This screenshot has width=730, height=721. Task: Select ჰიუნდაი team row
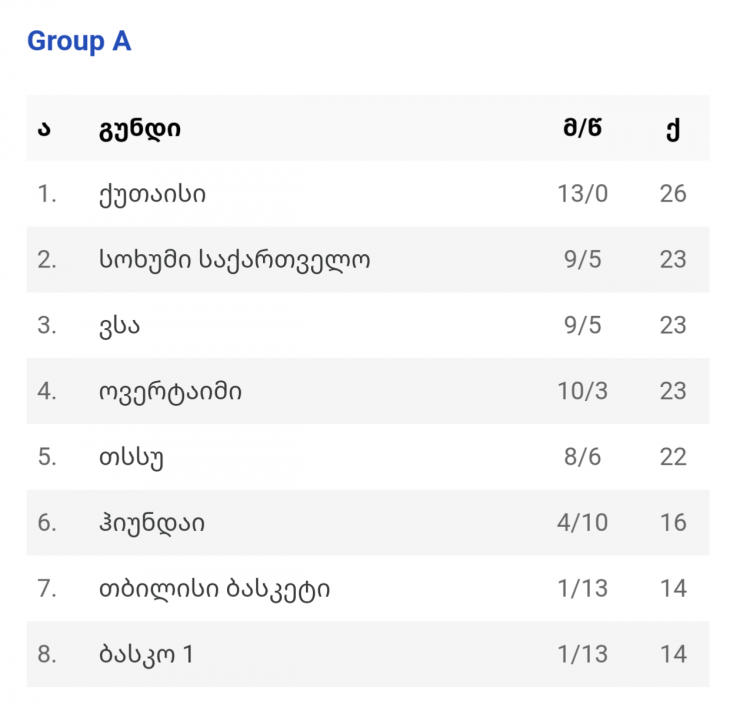point(368,522)
